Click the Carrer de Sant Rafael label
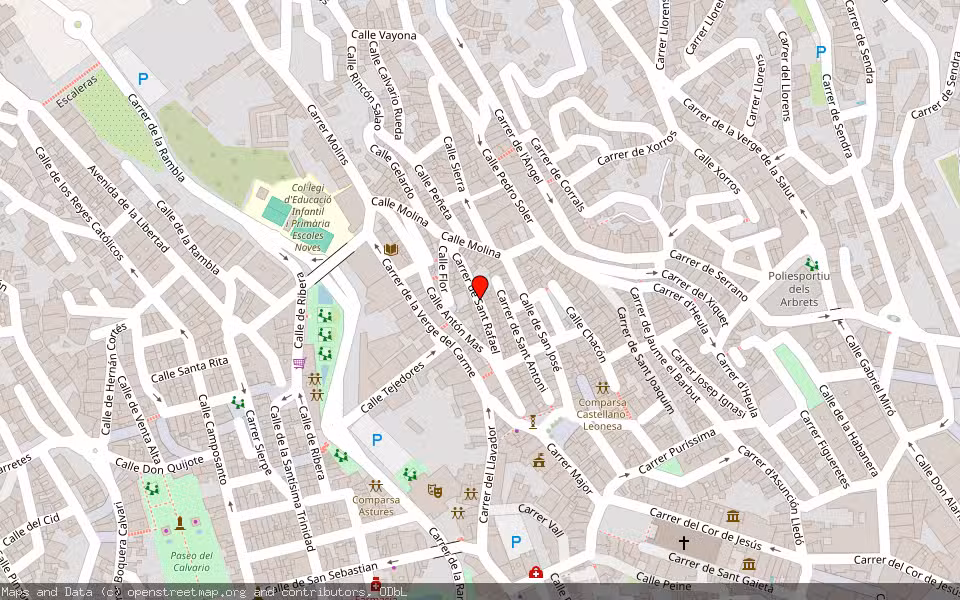 tap(478, 306)
